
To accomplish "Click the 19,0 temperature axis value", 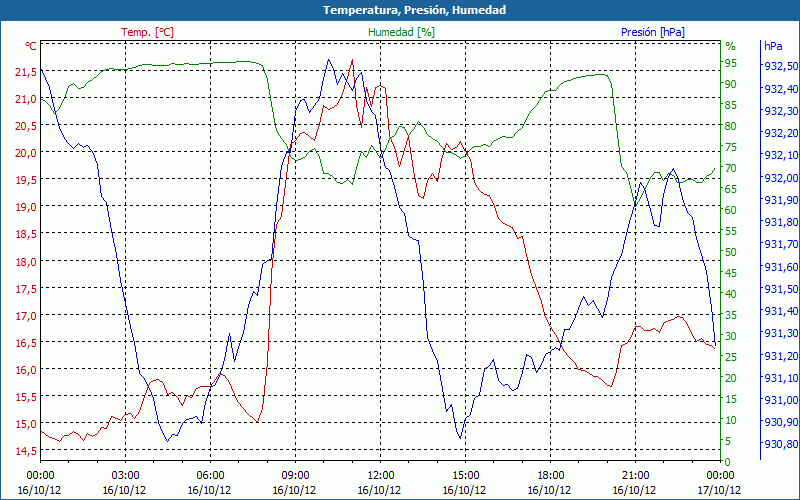I will (x=26, y=207).
